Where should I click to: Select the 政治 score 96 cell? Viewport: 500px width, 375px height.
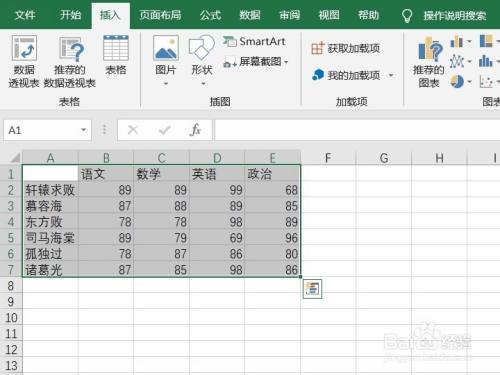point(272,238)
